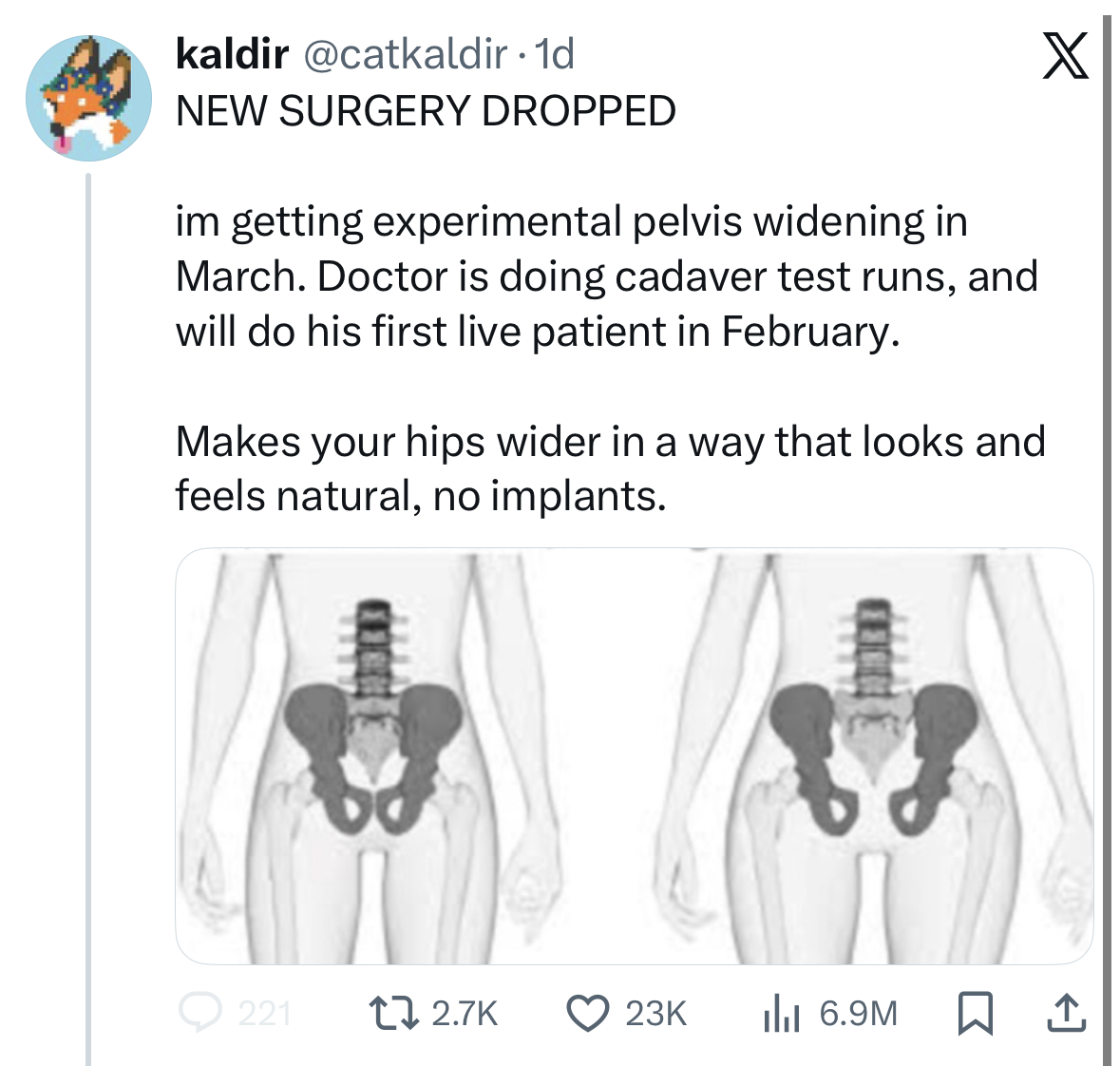The width and height of the screenshot is (1120, 1066).
Task: Bookmark this post
Action: (976, 1013)
